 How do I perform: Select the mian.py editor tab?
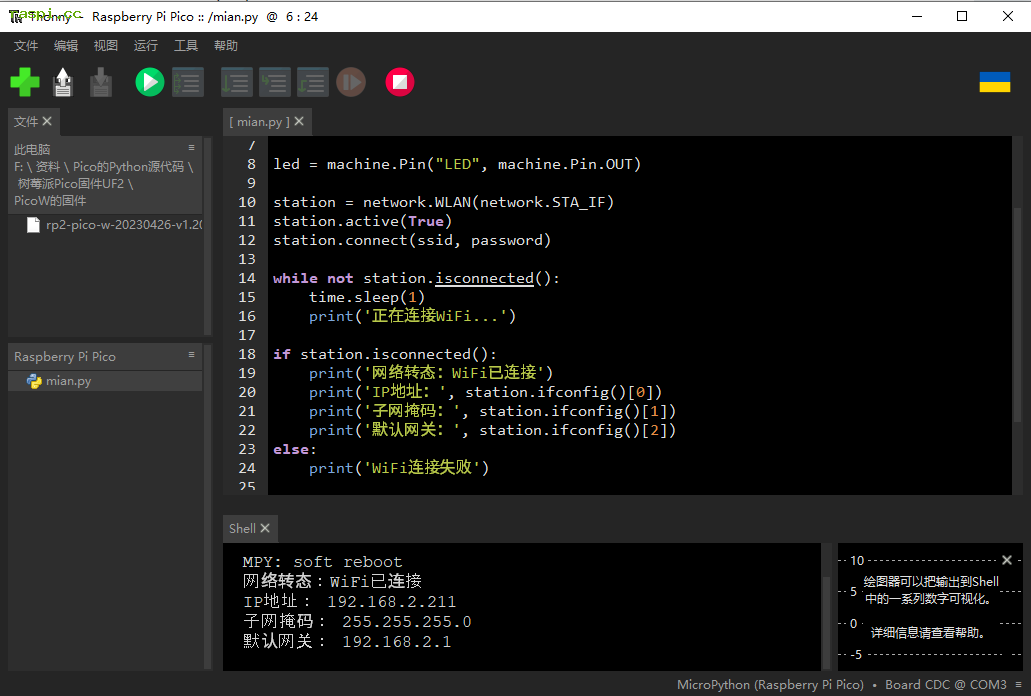[x=259, y=122]
